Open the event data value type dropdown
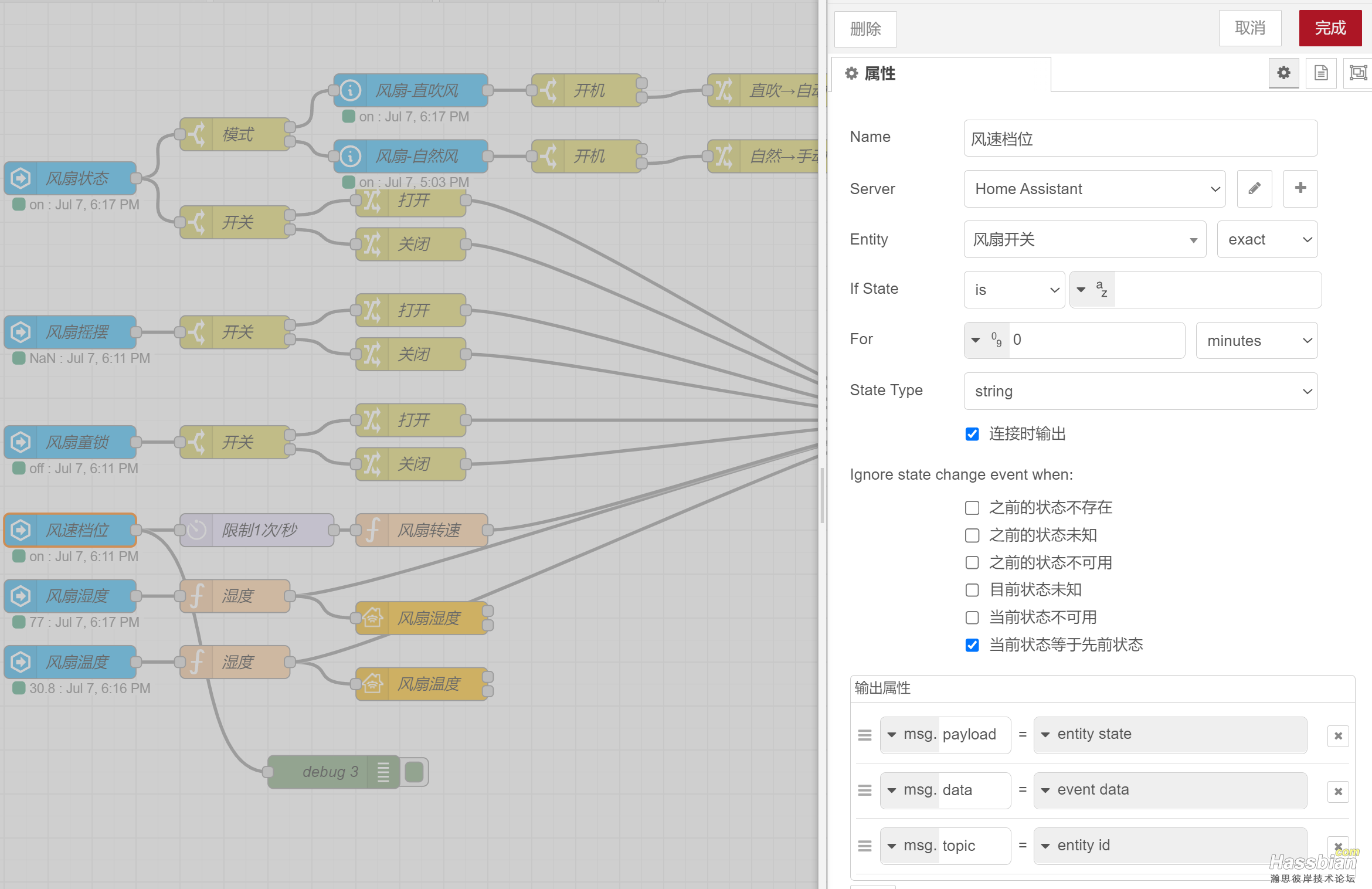This screenshot has height=889, width=1372. (x=1170, y=790)
